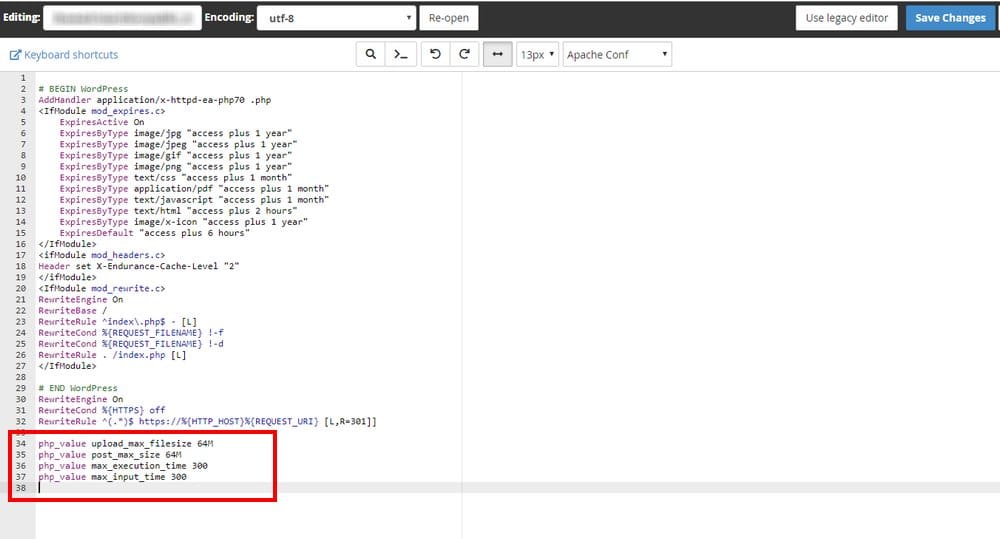Click the Header set X-Endurance-Cache-Level line
The height and width of the screenshot is (539, 1000).
click(139, 266)
